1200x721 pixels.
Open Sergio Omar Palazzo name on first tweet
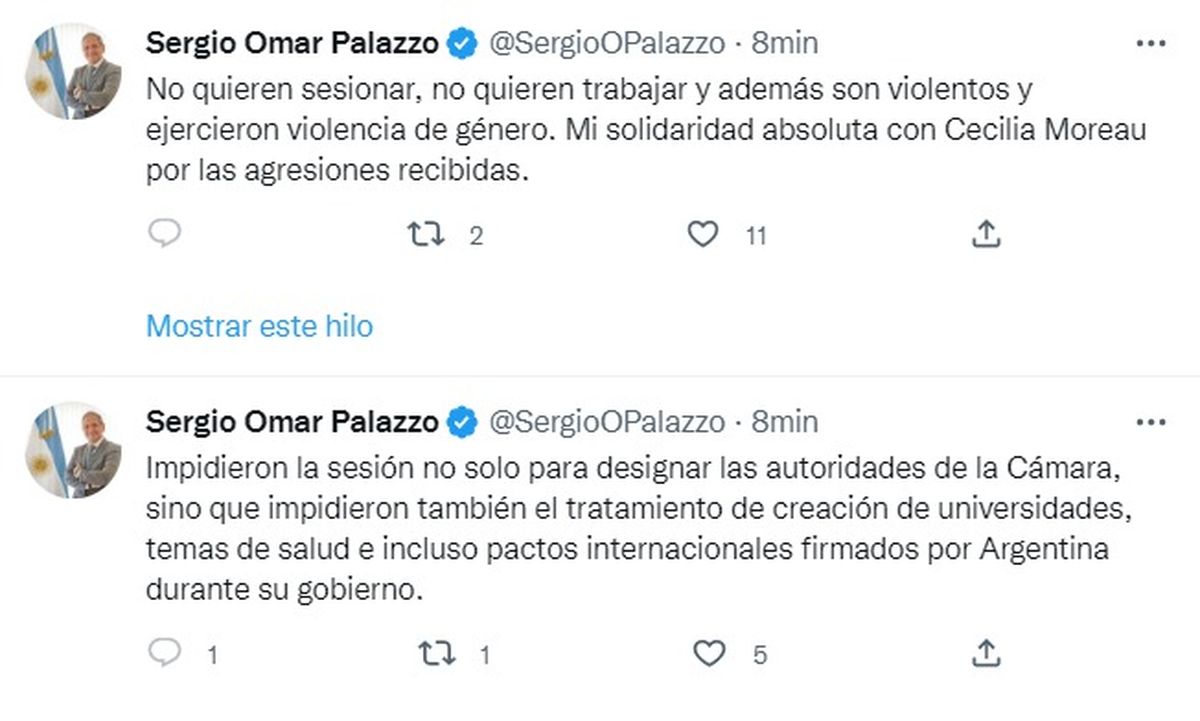click(292, 43)
